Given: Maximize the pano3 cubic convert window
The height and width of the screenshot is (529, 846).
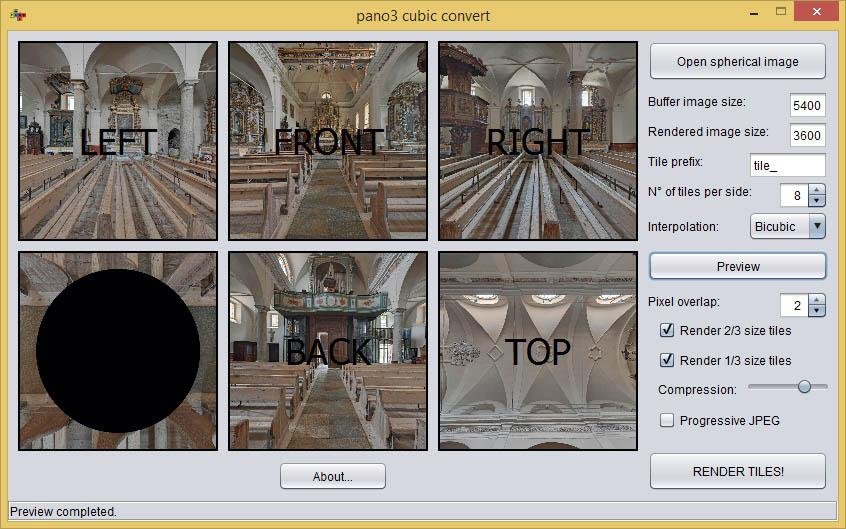Looking at the screenshot, I should tap(781, 11).
